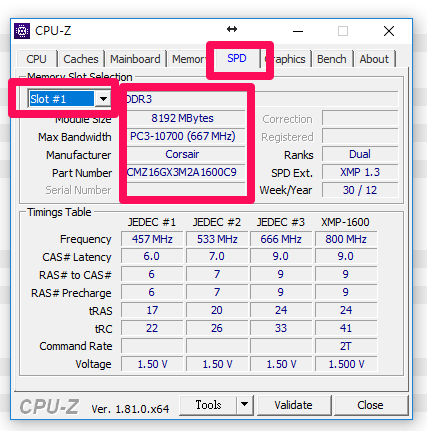Expand the Tools button dropdown arrow
Viewport: 427px width, 431px height.
(x=245, y=405)
